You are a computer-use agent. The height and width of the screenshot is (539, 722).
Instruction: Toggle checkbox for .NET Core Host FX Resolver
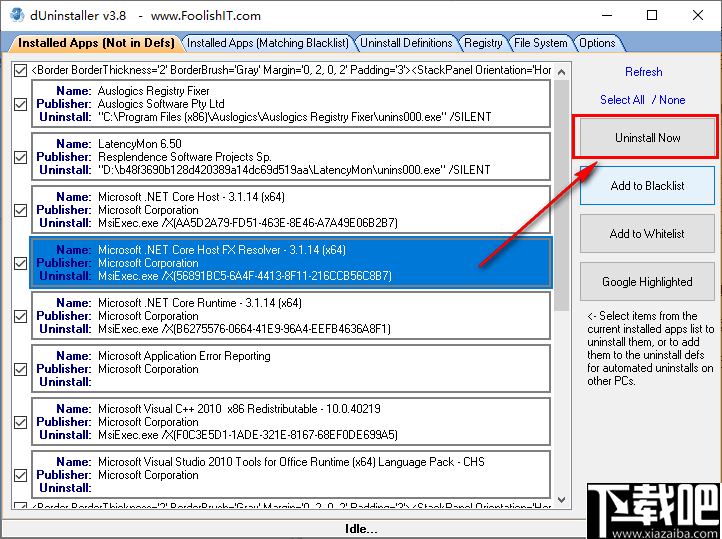tap(20, 263)
